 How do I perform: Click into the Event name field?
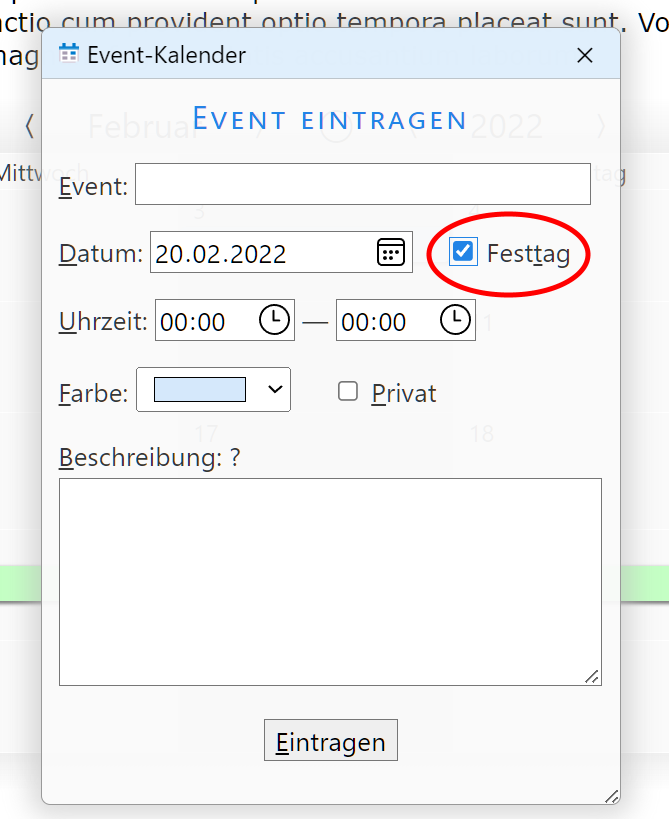[362, 185]
